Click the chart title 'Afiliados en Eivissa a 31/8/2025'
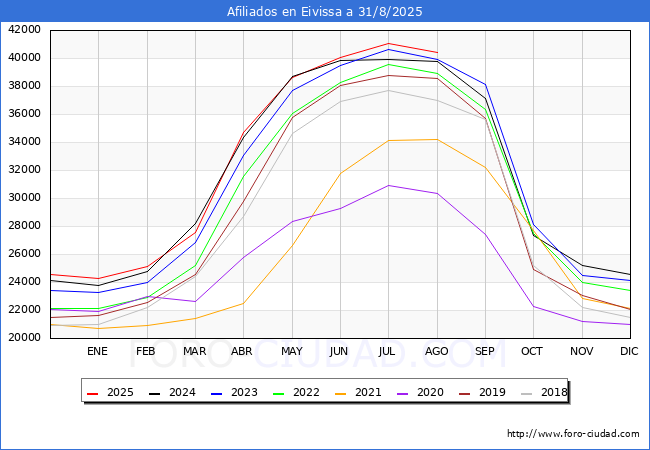 [x=325, y=11]
